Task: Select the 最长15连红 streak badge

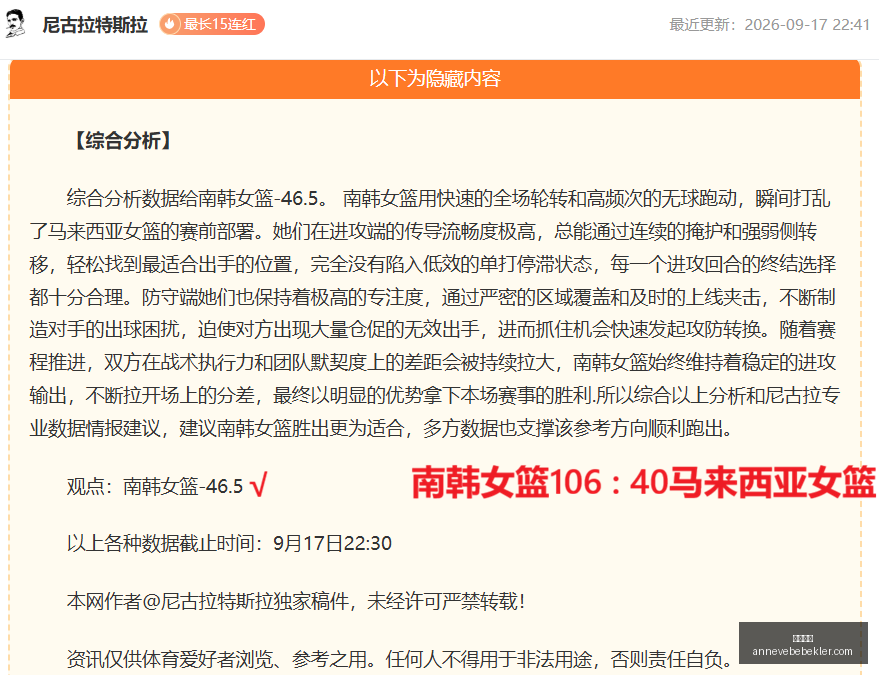Action: pyautogui.click(x=212, y=24)
